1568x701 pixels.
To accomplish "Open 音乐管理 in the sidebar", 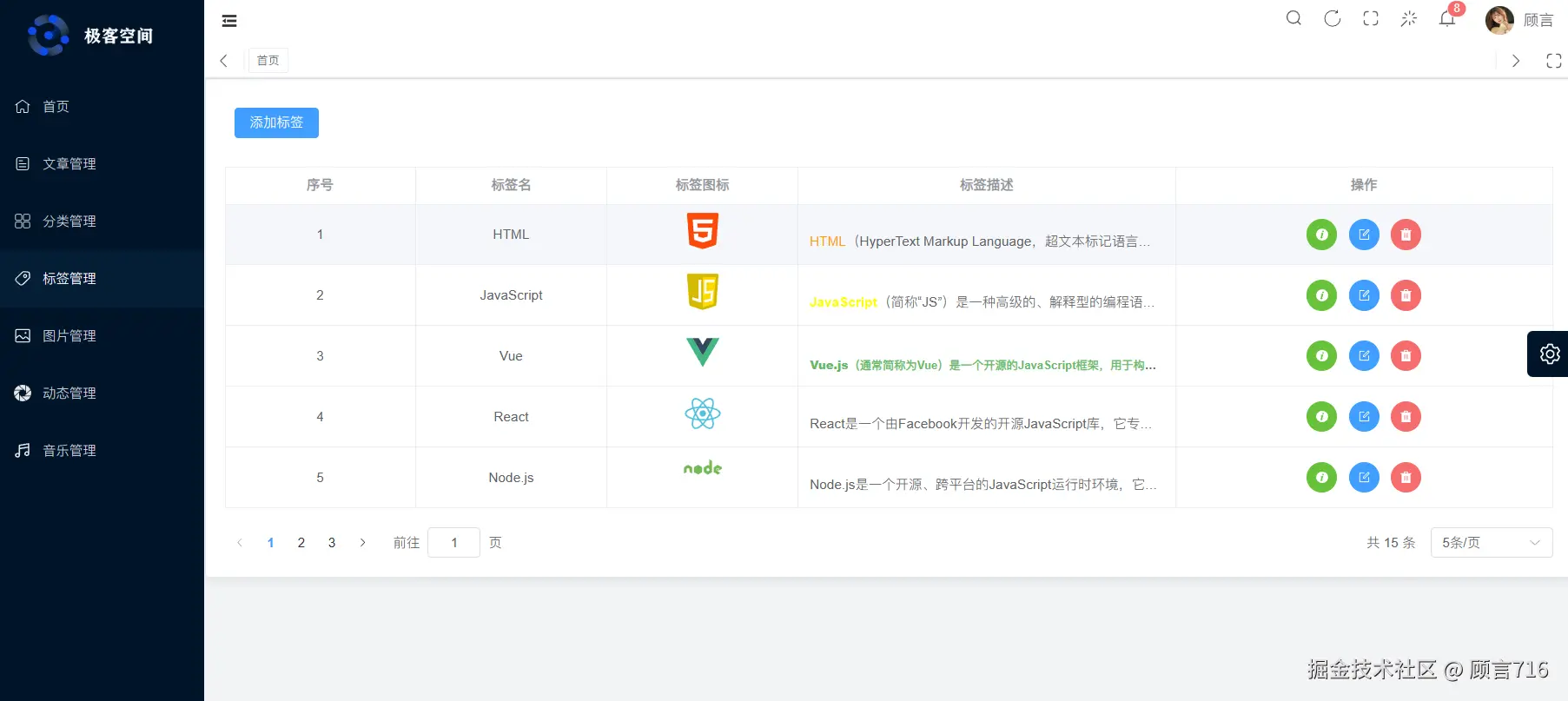I will click(102, 450).
